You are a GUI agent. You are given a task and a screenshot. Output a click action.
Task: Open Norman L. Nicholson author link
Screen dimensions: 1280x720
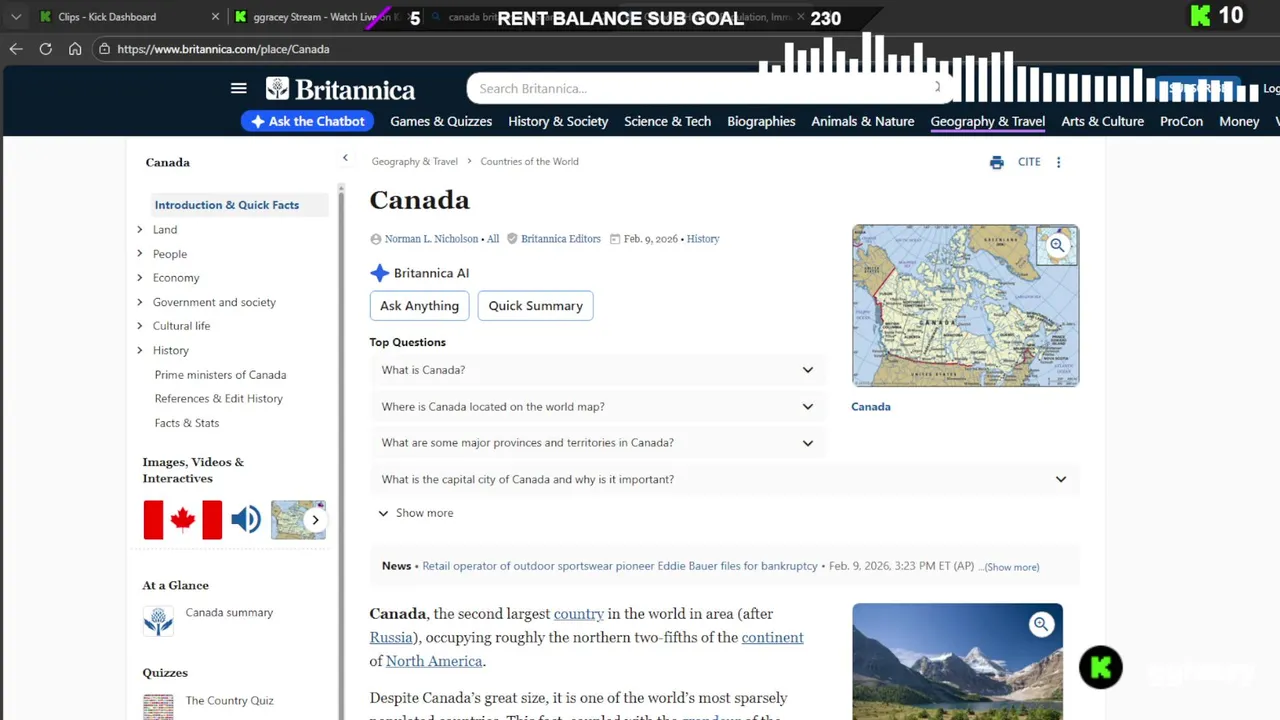pyautogui.click(x=431, y=239)
